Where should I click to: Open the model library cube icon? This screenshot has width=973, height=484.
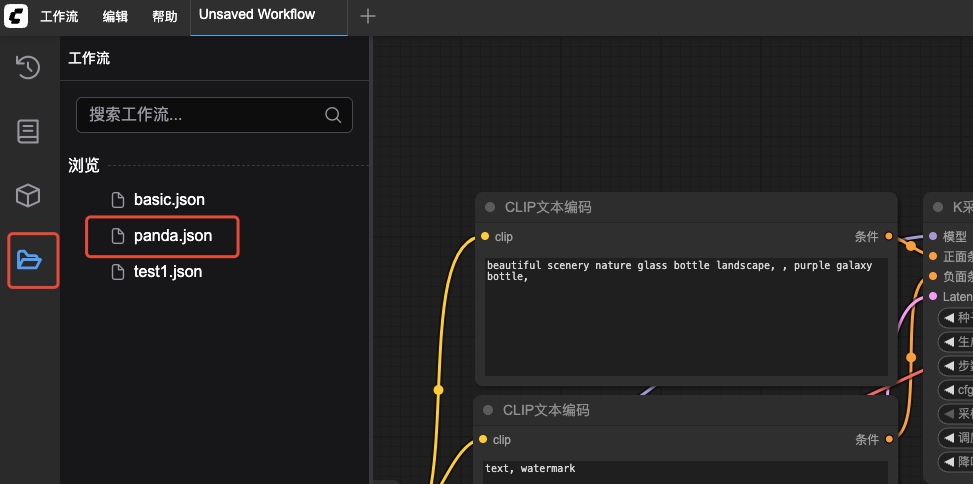[x=28, y=196]
